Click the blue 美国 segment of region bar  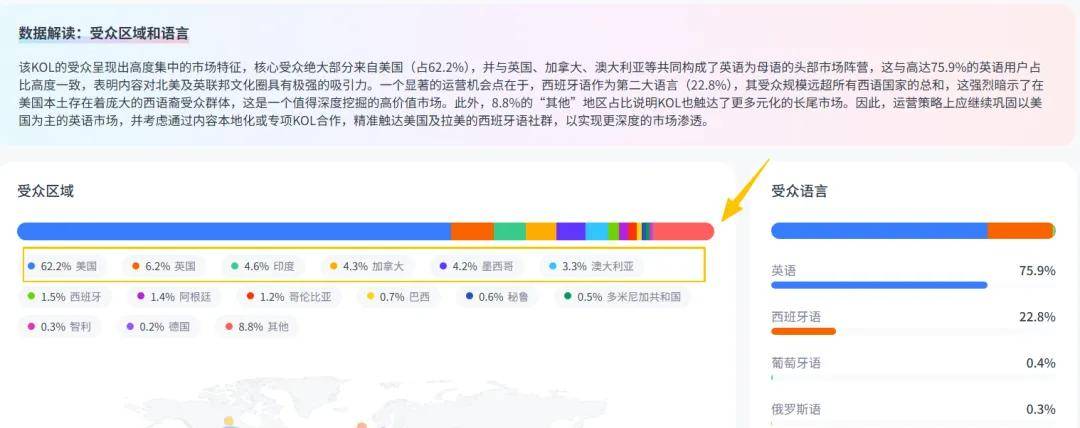233,231
